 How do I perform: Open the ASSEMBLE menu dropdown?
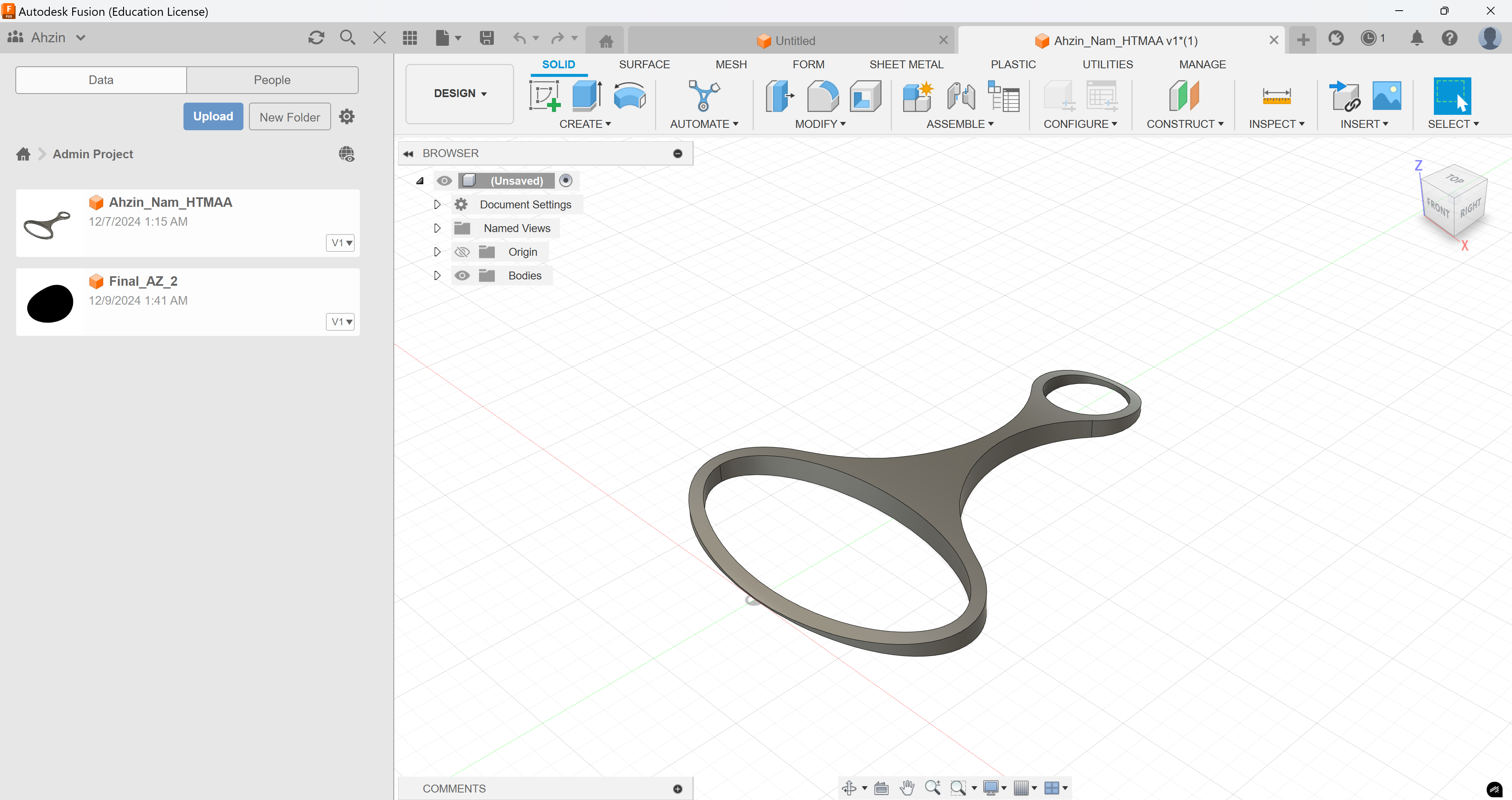(960, 124)
